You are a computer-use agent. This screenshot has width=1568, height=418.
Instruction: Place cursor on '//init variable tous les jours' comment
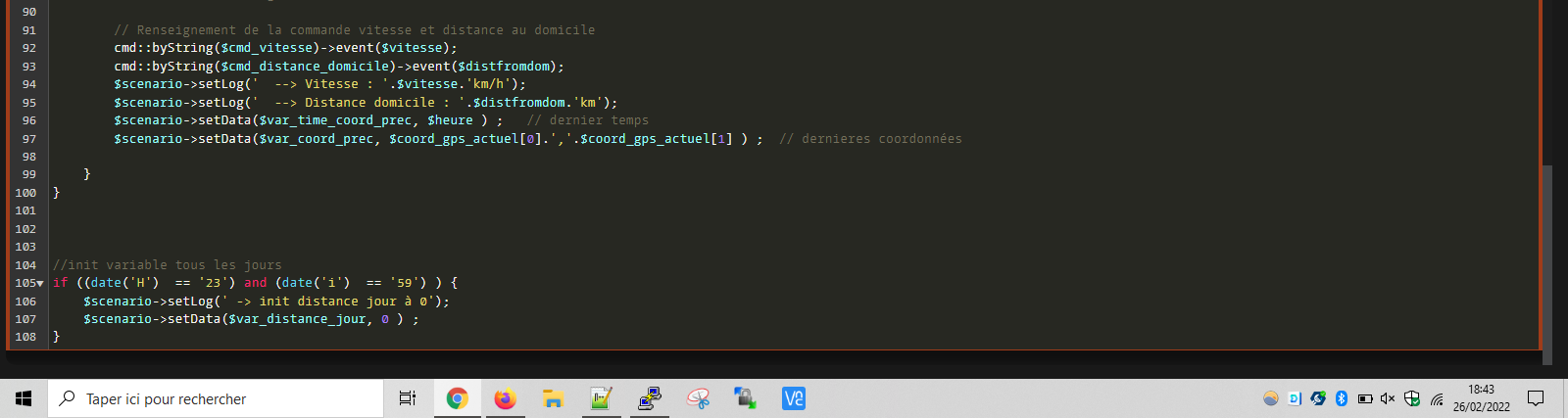pos(167,265)
